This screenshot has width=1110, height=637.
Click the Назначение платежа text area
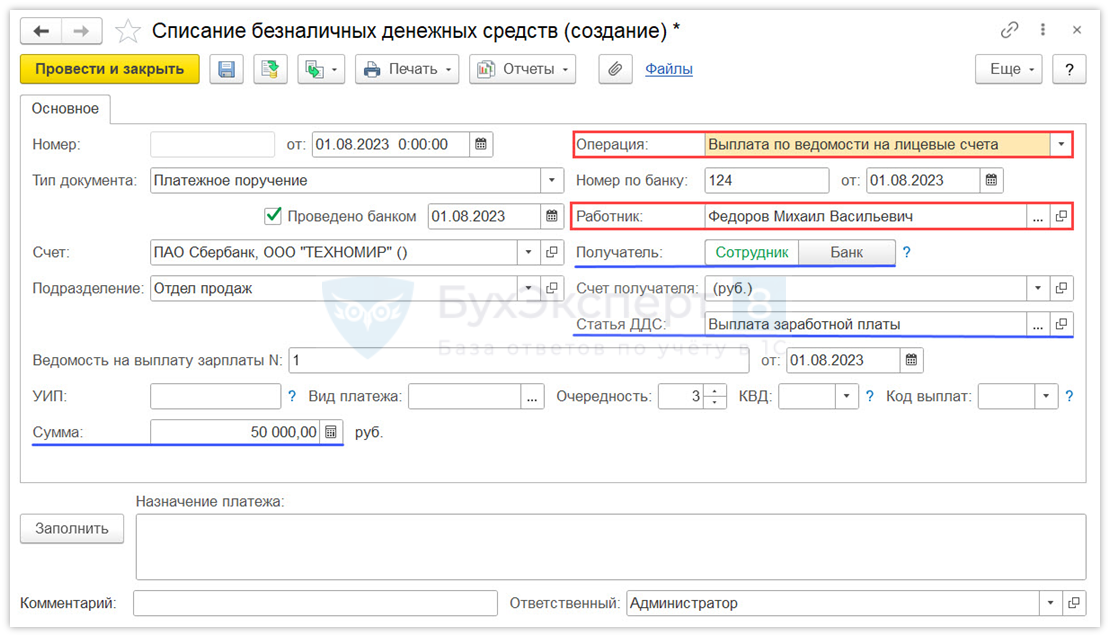point(611,547)
